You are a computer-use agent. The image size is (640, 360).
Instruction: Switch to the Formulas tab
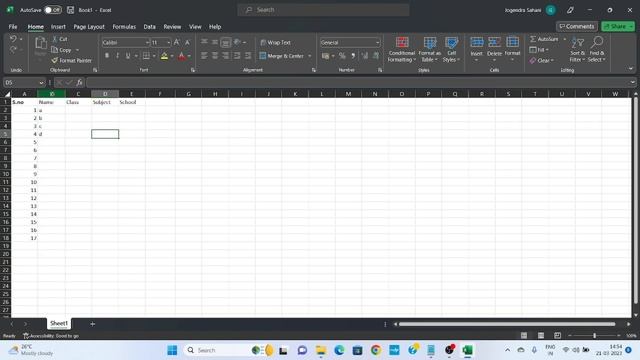click(x=124, y=27)
